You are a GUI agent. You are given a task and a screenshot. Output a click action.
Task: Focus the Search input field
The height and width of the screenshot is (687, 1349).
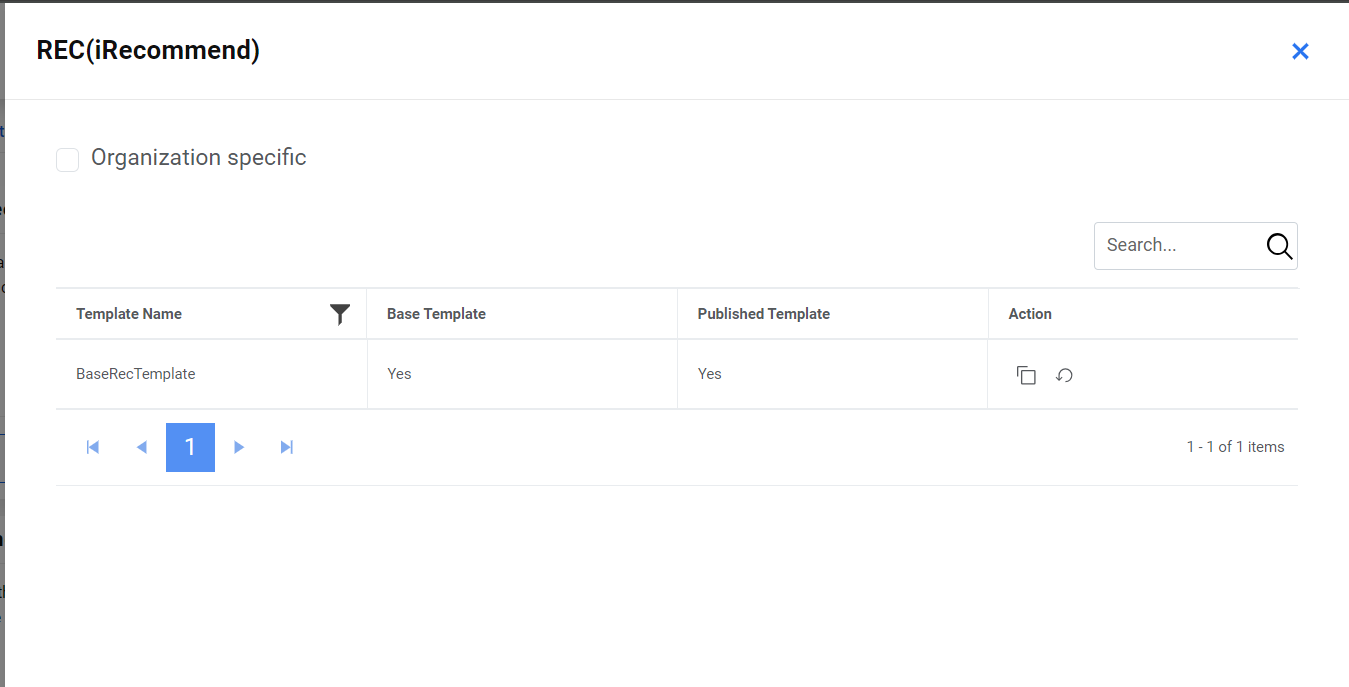click(x=1175, y=246)
